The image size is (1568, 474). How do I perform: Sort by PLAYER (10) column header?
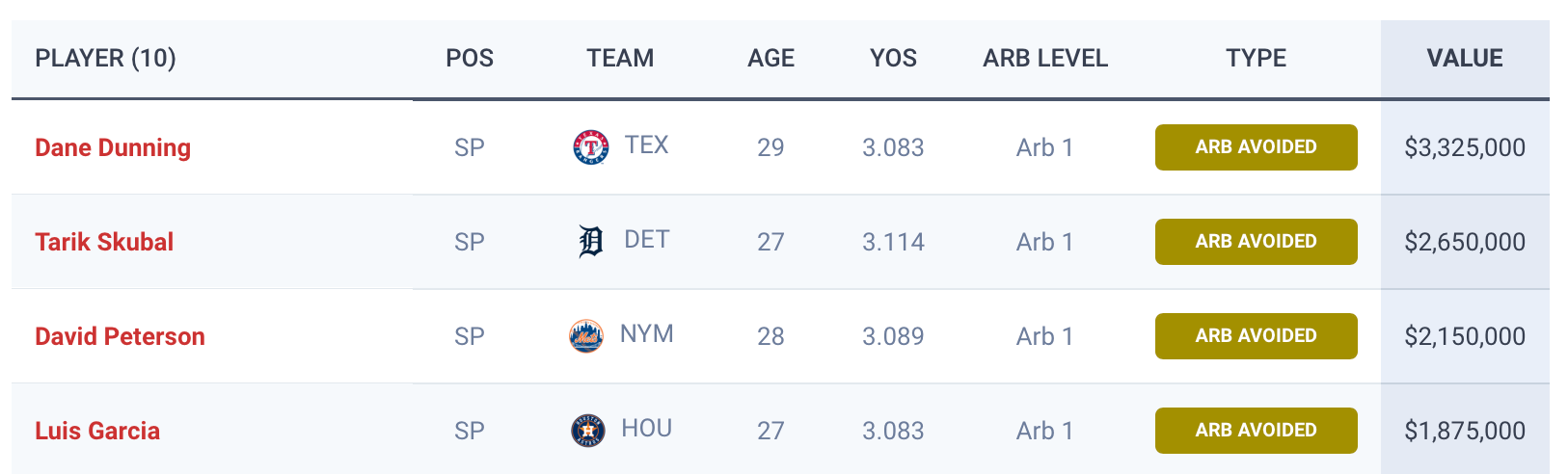click(105, 59)
